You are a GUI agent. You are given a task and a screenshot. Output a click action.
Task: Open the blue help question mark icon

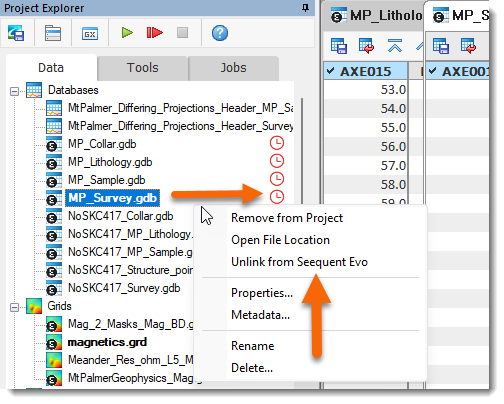coord(220,33)
